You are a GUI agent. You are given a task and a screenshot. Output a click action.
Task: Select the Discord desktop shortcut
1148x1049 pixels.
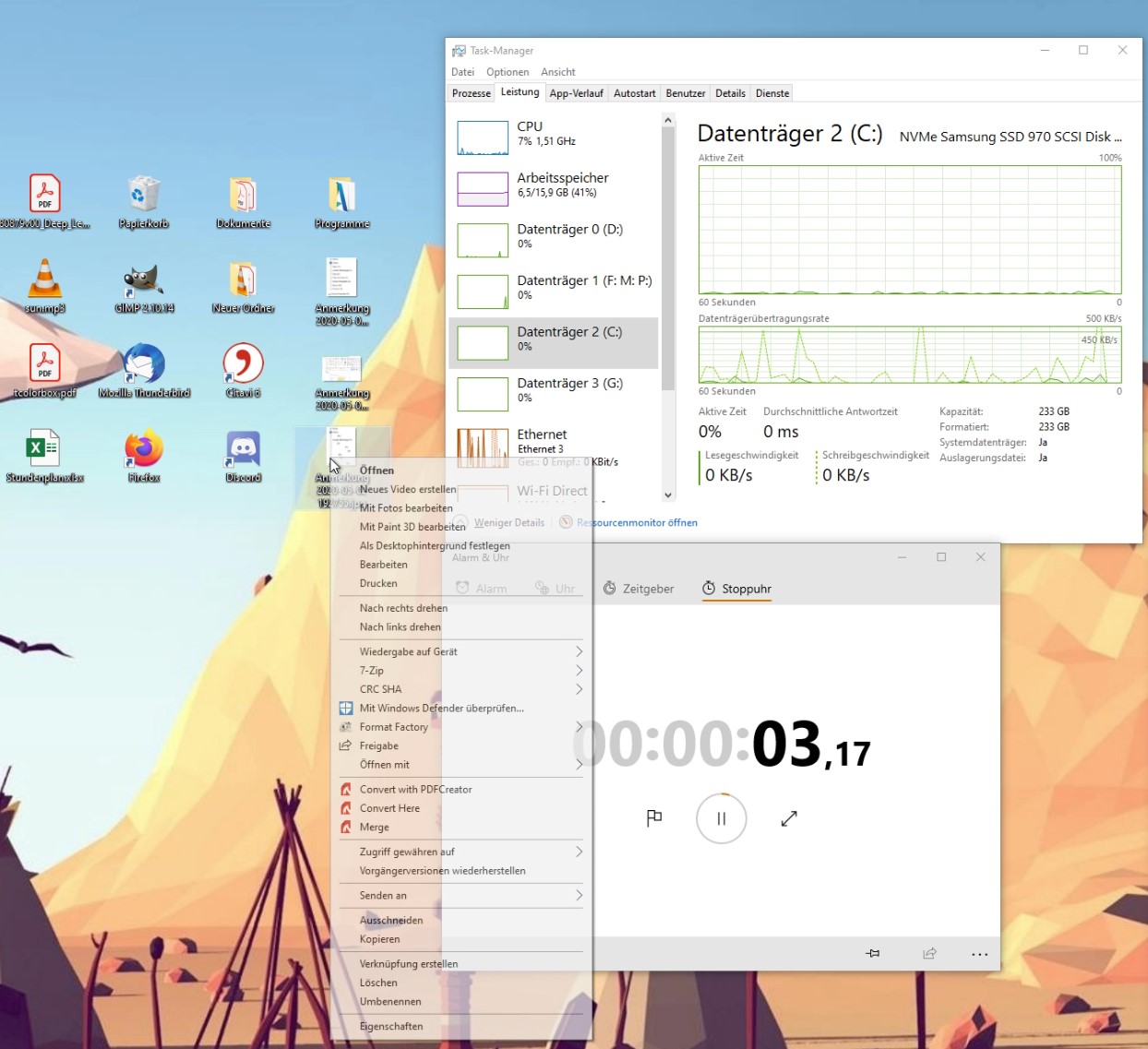click(244, 456)
